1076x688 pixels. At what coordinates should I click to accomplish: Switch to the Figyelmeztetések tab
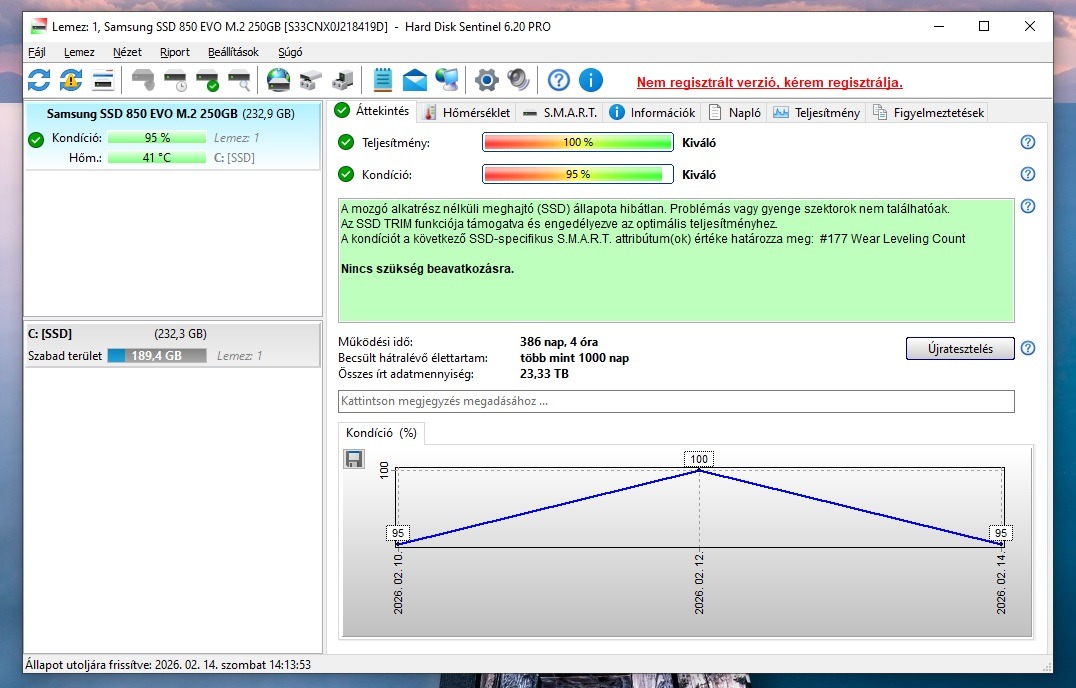[928, 112]
